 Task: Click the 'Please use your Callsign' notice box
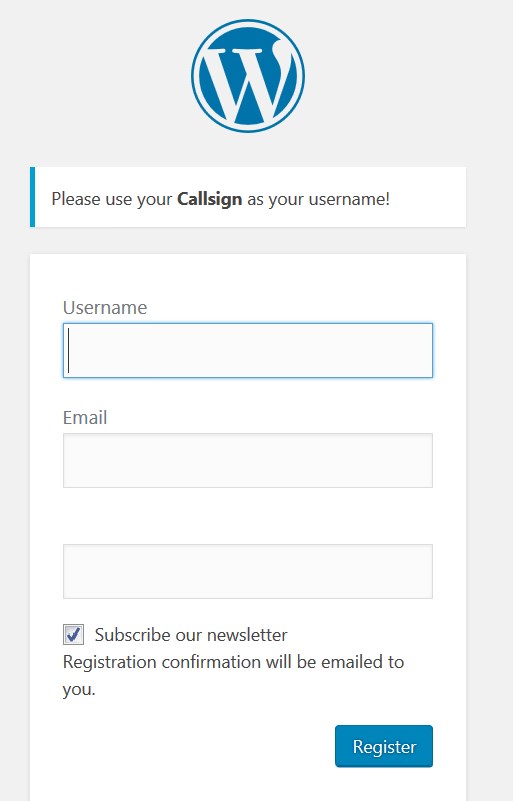pos(248,197)
